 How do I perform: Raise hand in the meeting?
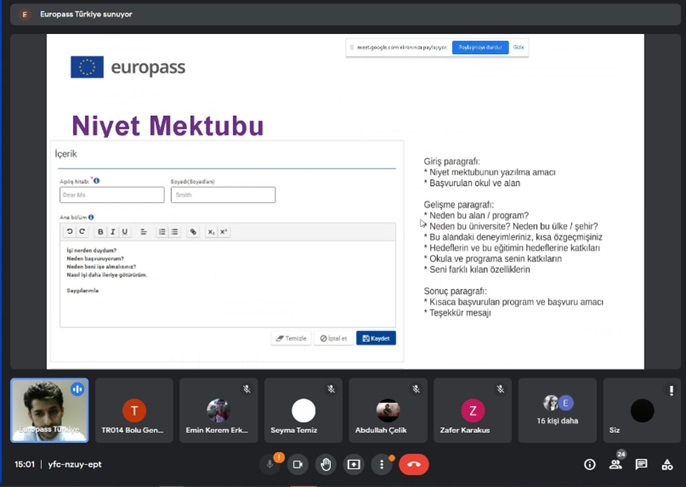tap(325, 464)
